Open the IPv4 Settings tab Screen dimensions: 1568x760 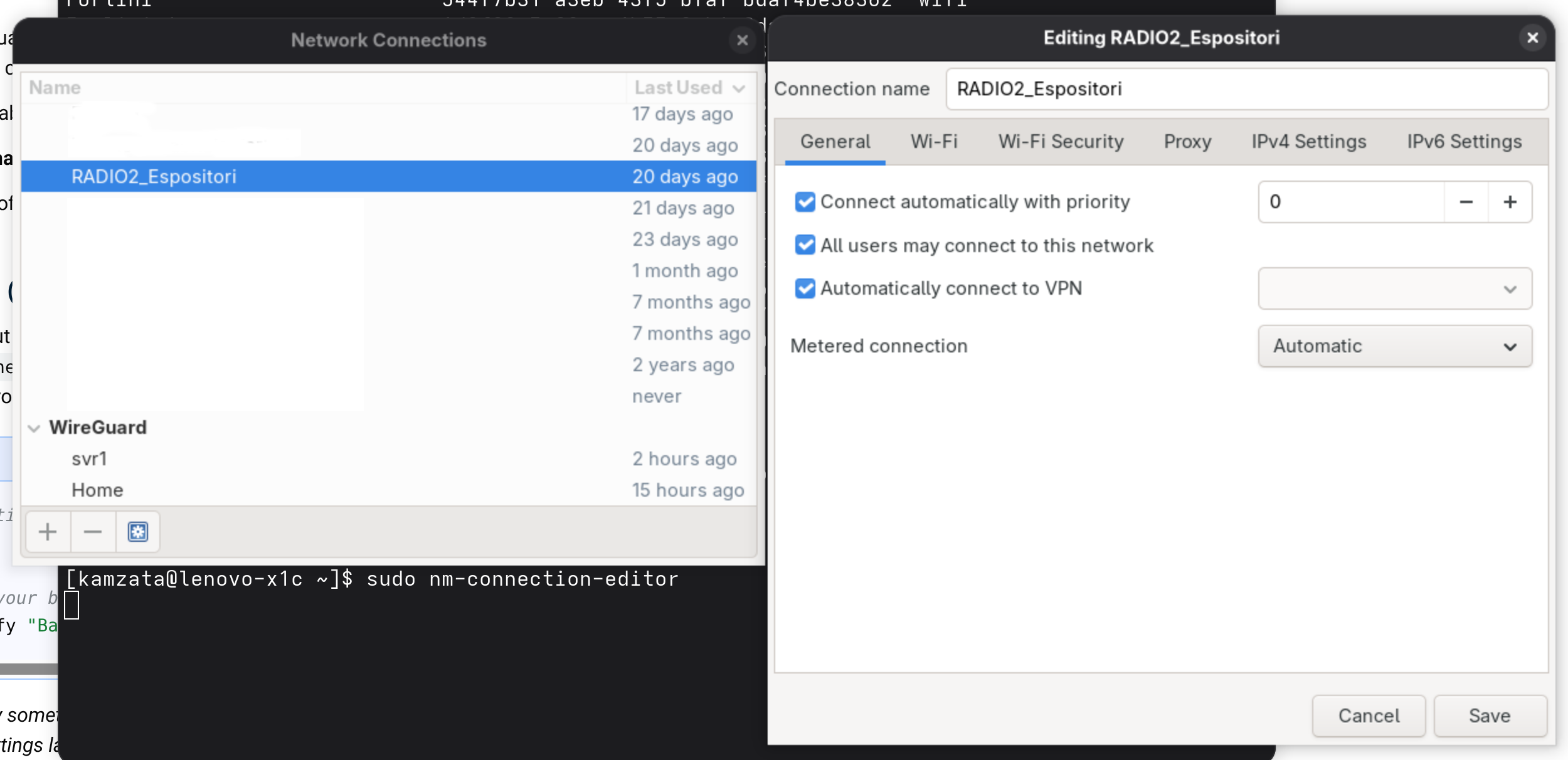(1308, 142)
